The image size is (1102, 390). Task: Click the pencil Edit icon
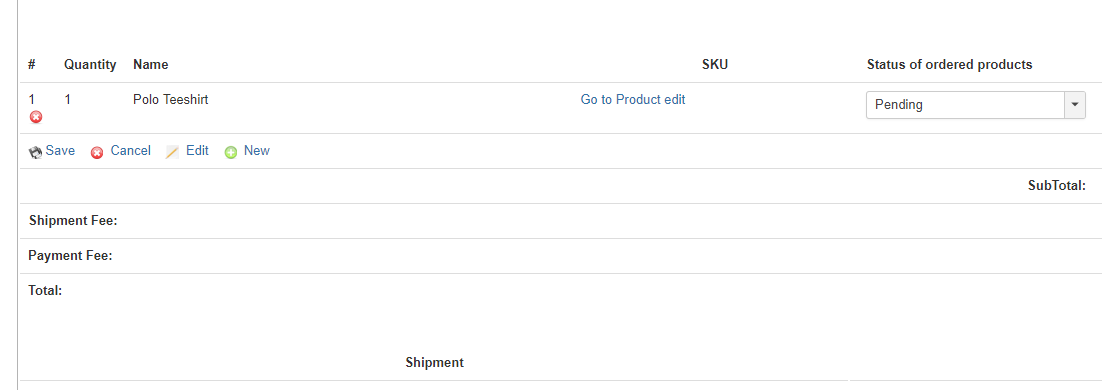[x=172, y=152]
